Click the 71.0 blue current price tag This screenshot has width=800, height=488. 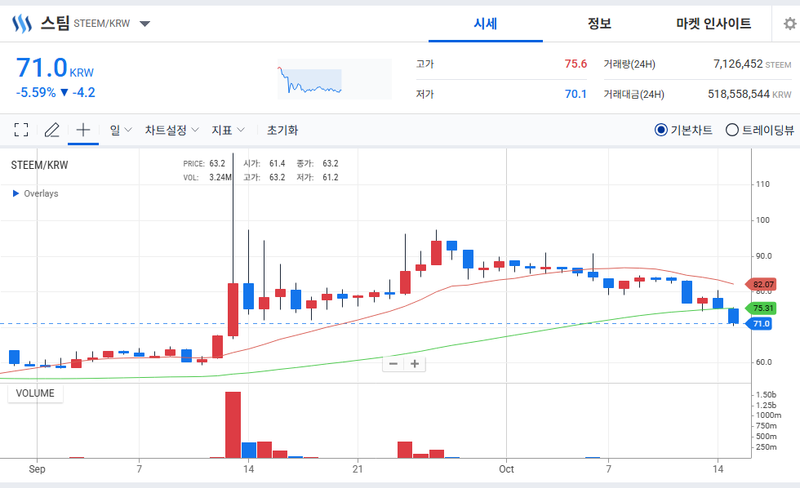(760, 324)
